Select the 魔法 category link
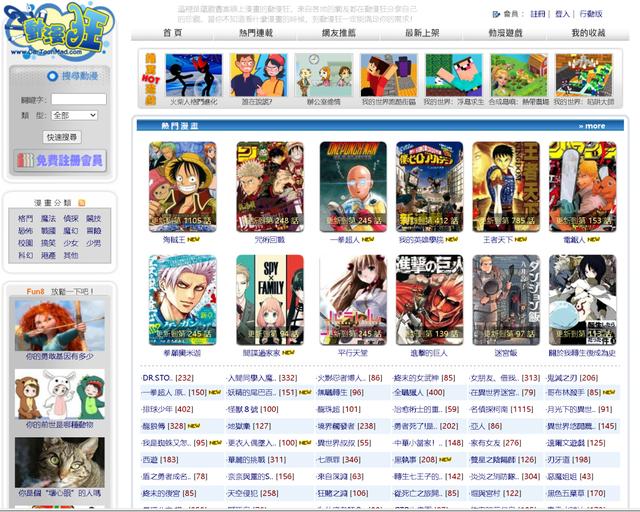640x512 pixels. [48, 219]
